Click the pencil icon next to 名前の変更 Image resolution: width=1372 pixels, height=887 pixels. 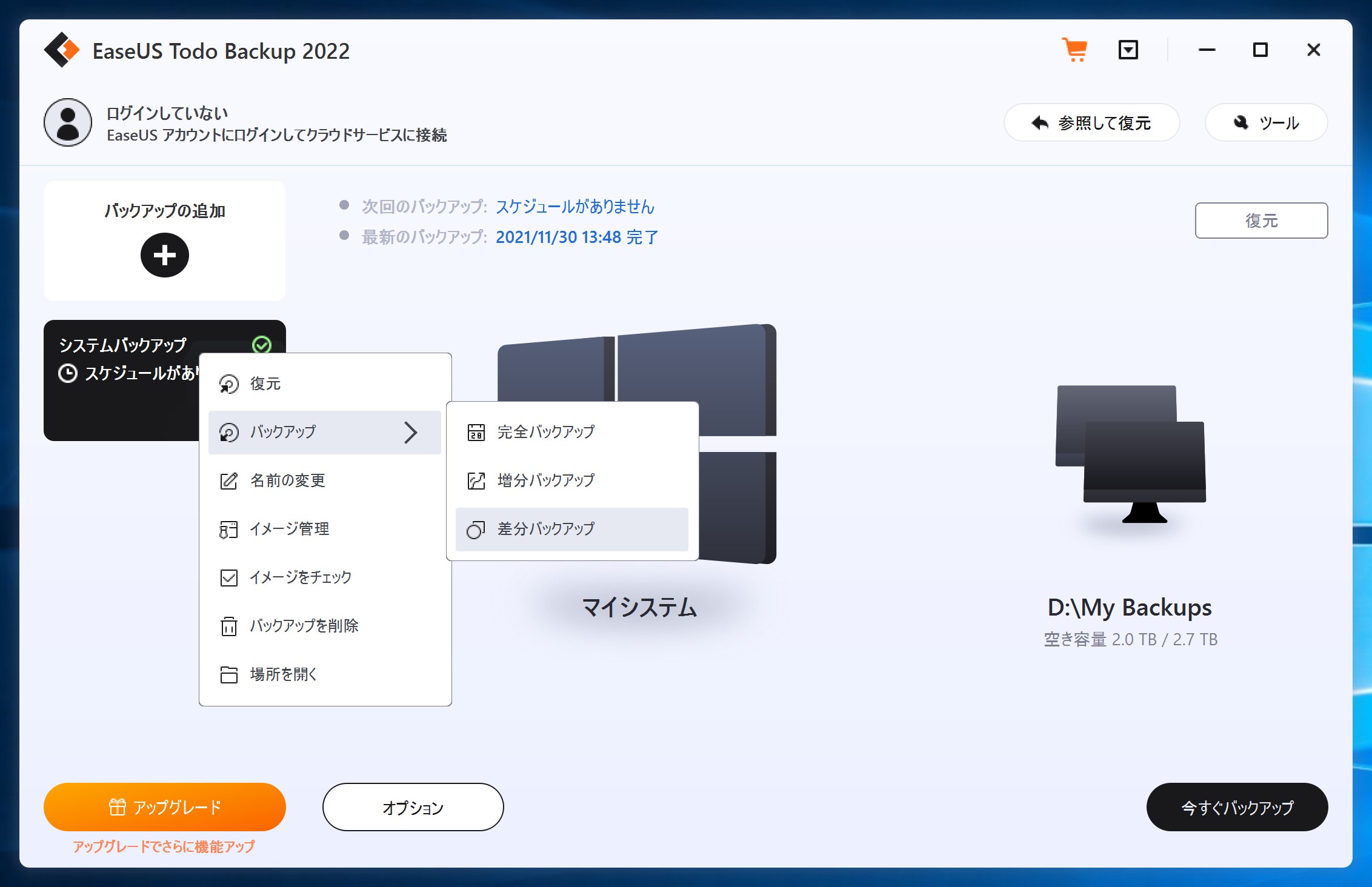click(228, 480)
